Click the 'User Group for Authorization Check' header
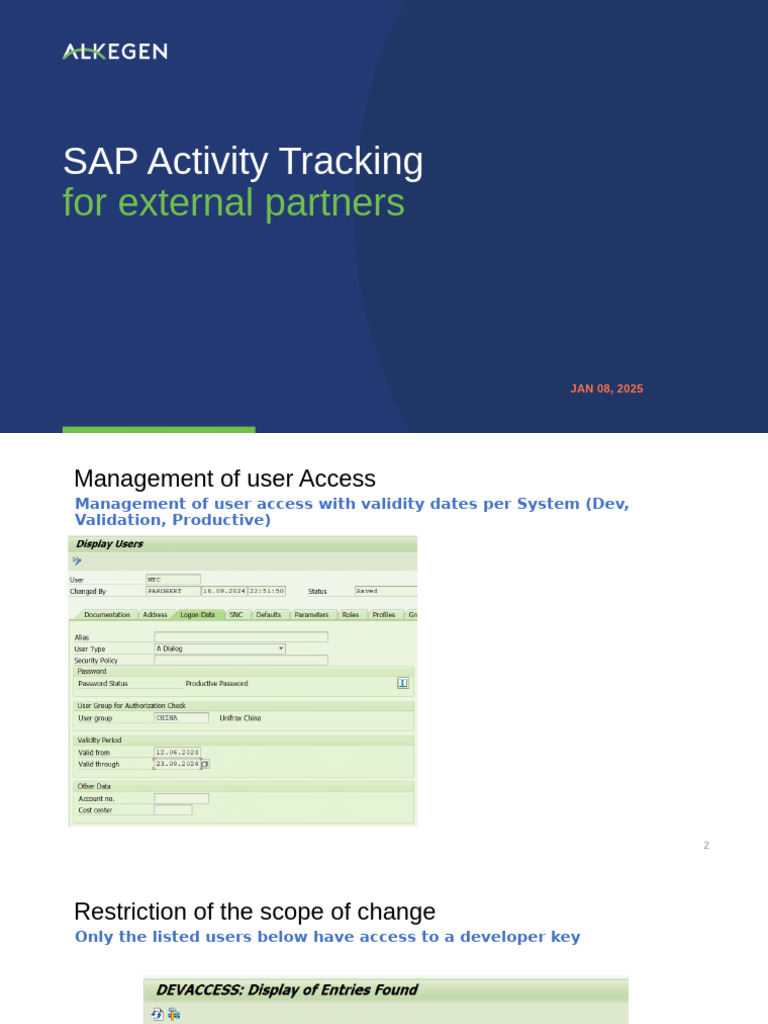The width and height of the screenshot is (768, 1024). 131,706
